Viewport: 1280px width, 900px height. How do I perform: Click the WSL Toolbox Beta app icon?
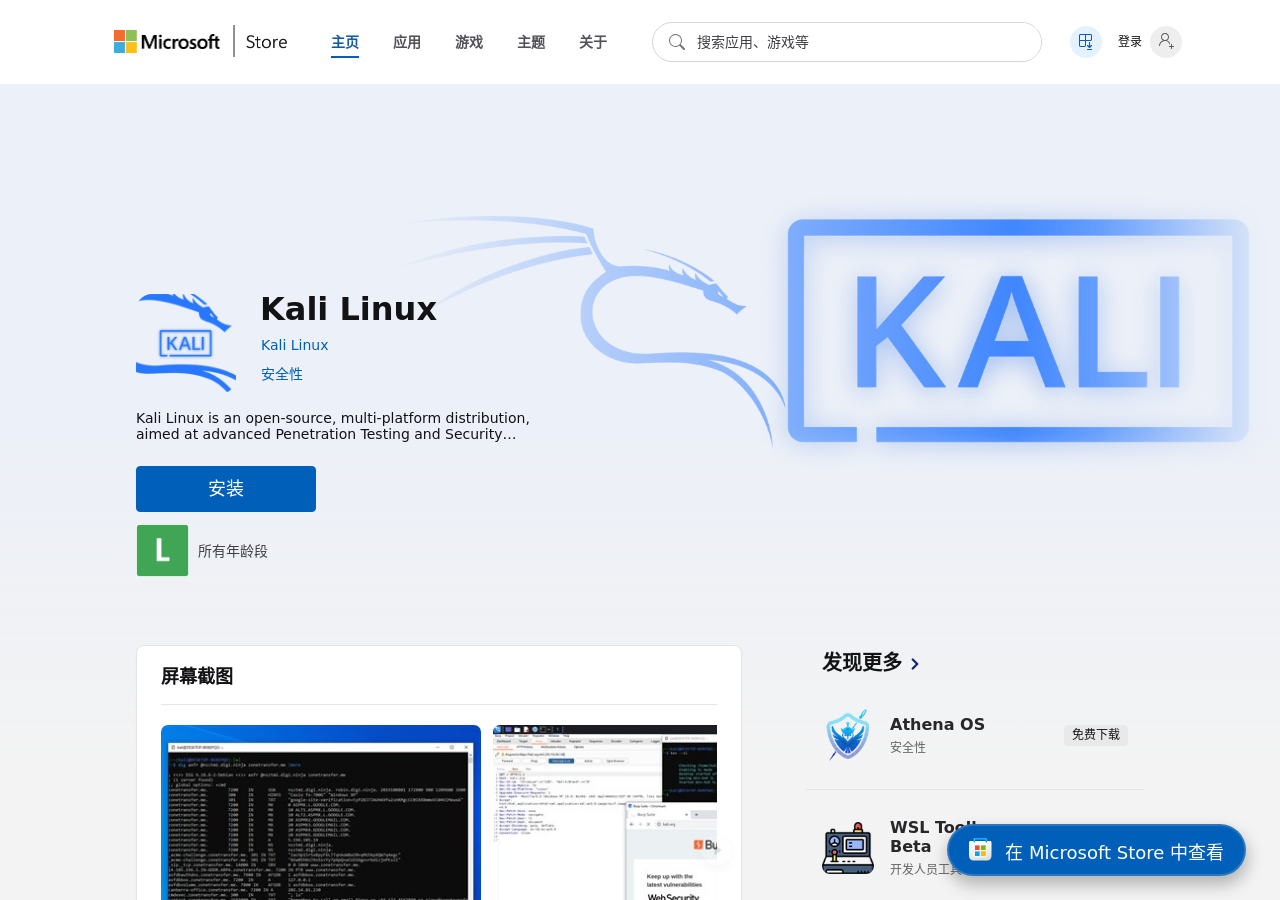[x=848, y=848]
